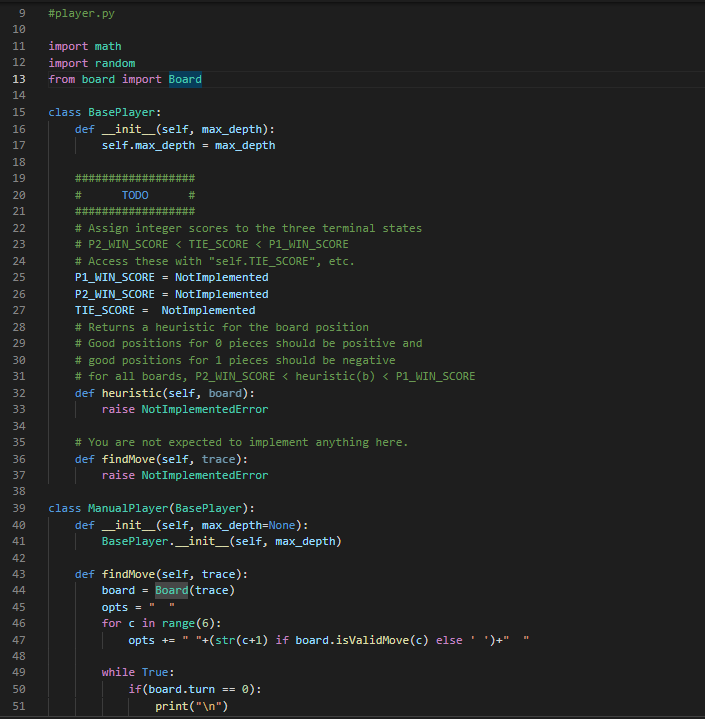Click 'class ManualPlayer(BasePlayer):' definition
The height and width of the screenshot is (719, 705).
click(152, 509)
